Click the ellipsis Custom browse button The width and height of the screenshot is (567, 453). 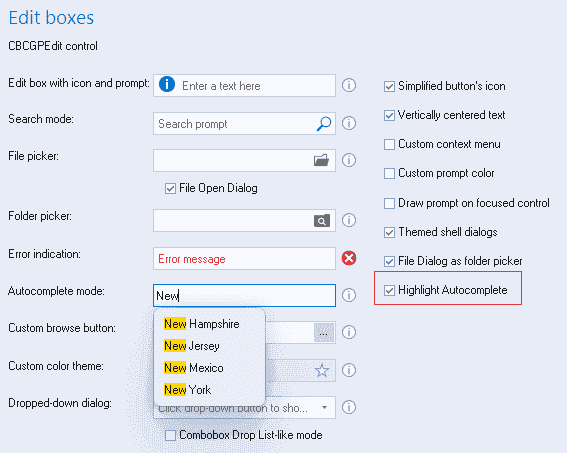point(324,333)
